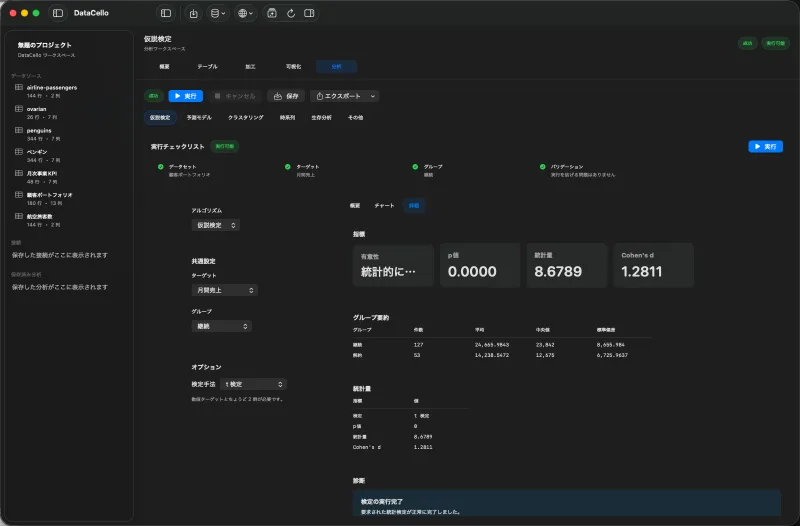This screenshot has width=800, height=526.
Task: Switch to the 分析 workspace tab
Action: pos(336,66)
